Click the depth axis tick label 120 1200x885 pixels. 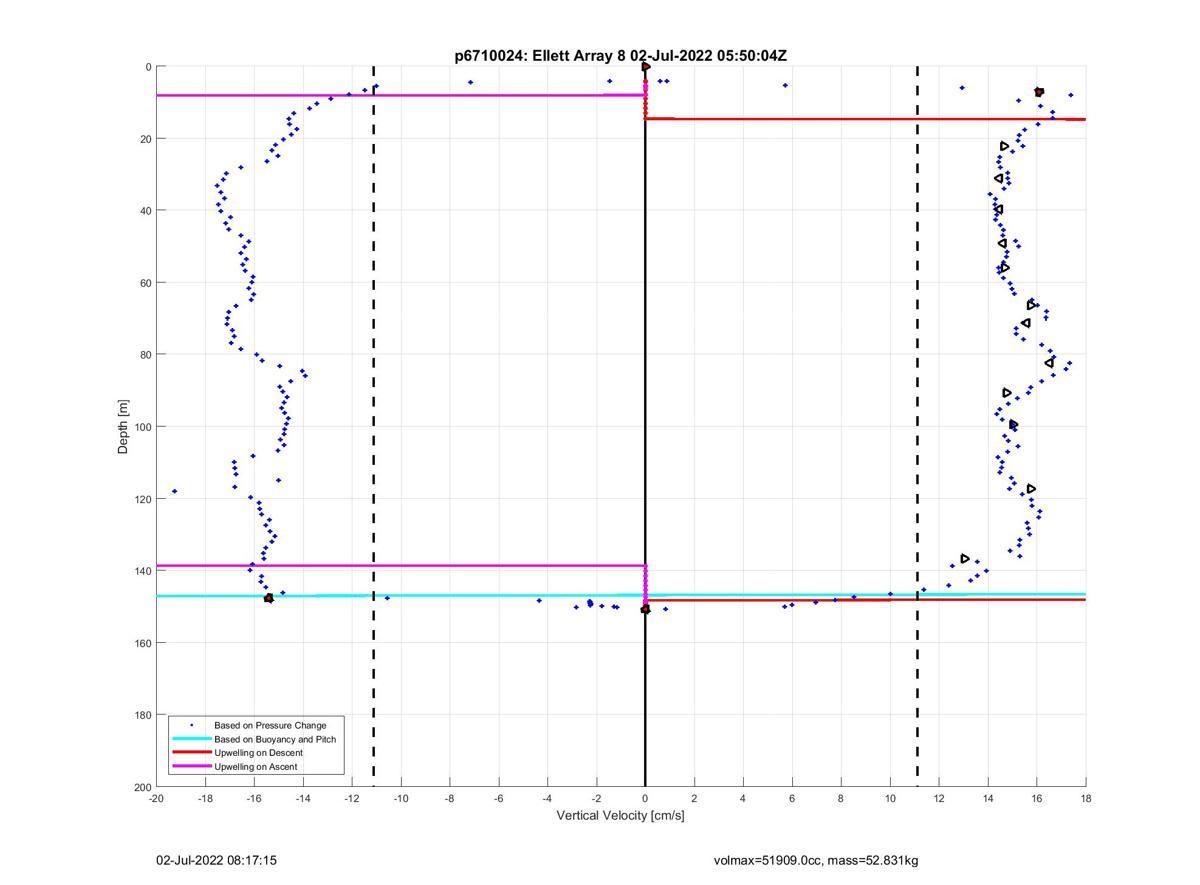pyautogui.click(x=142, y=499)
